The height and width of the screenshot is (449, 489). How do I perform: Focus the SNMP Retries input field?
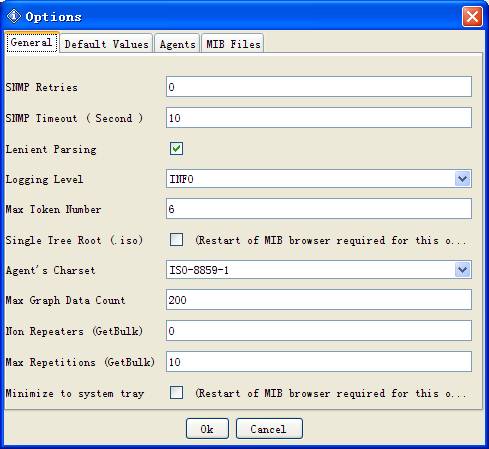pos(319,87)
